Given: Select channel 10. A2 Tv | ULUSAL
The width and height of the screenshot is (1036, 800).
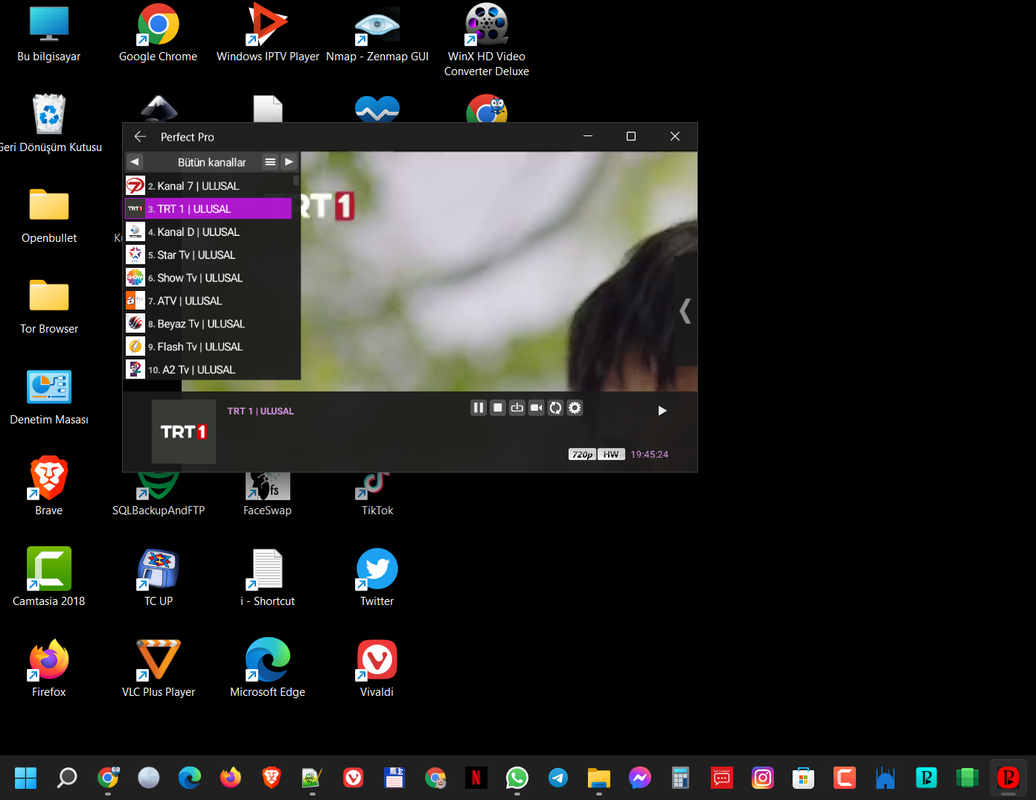Looking at the screenshot, I should 209,369.
